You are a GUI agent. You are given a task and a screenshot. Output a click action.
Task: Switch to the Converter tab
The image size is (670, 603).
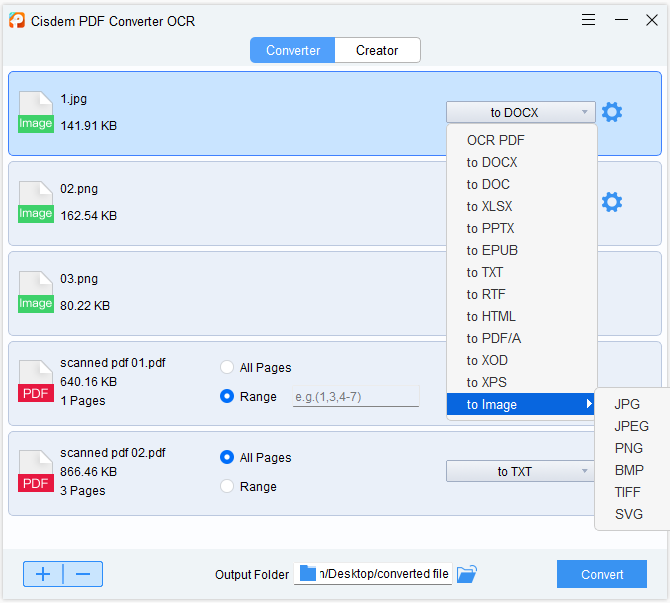click(293, 50)
